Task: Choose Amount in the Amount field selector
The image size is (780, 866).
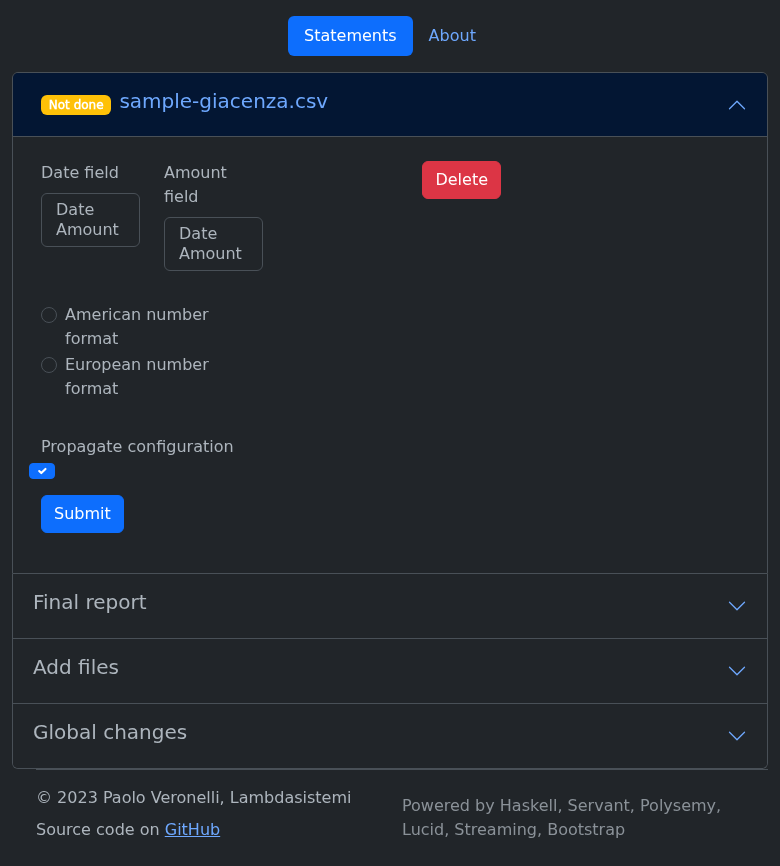Action: coord(210,253)
